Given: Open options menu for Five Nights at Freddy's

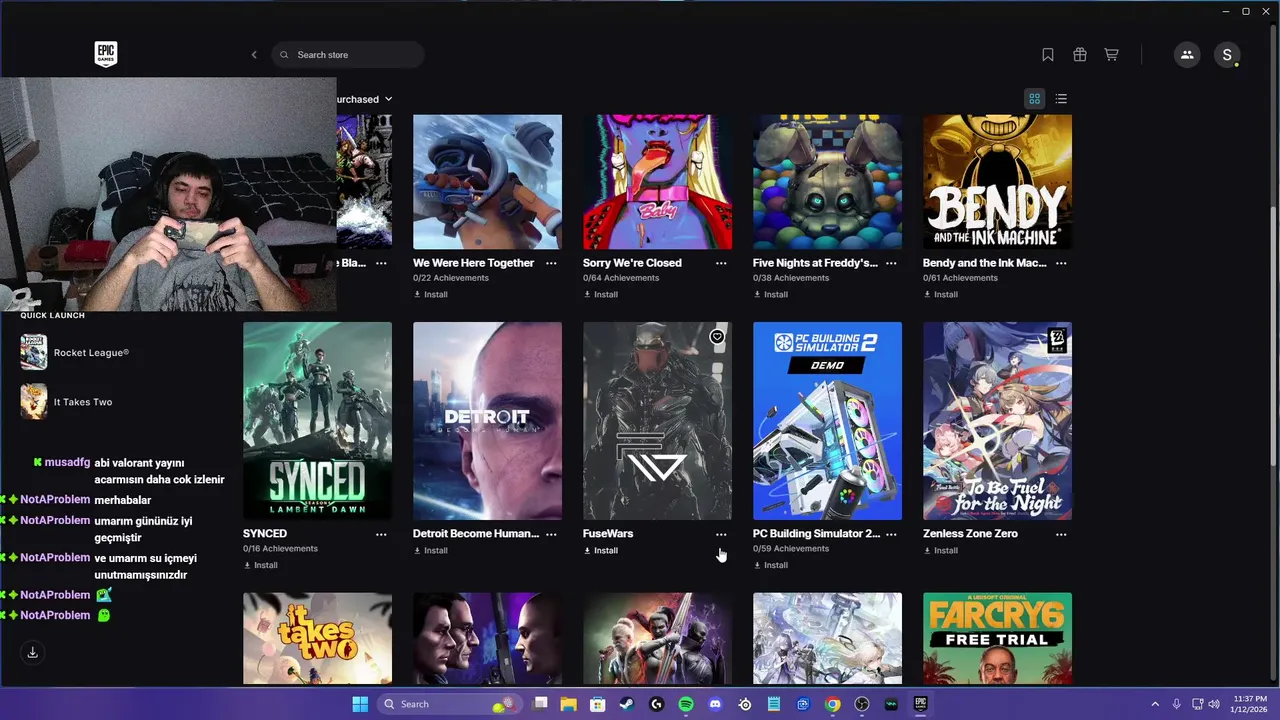Looking at the screenshot, I should [x=891, y=263].
